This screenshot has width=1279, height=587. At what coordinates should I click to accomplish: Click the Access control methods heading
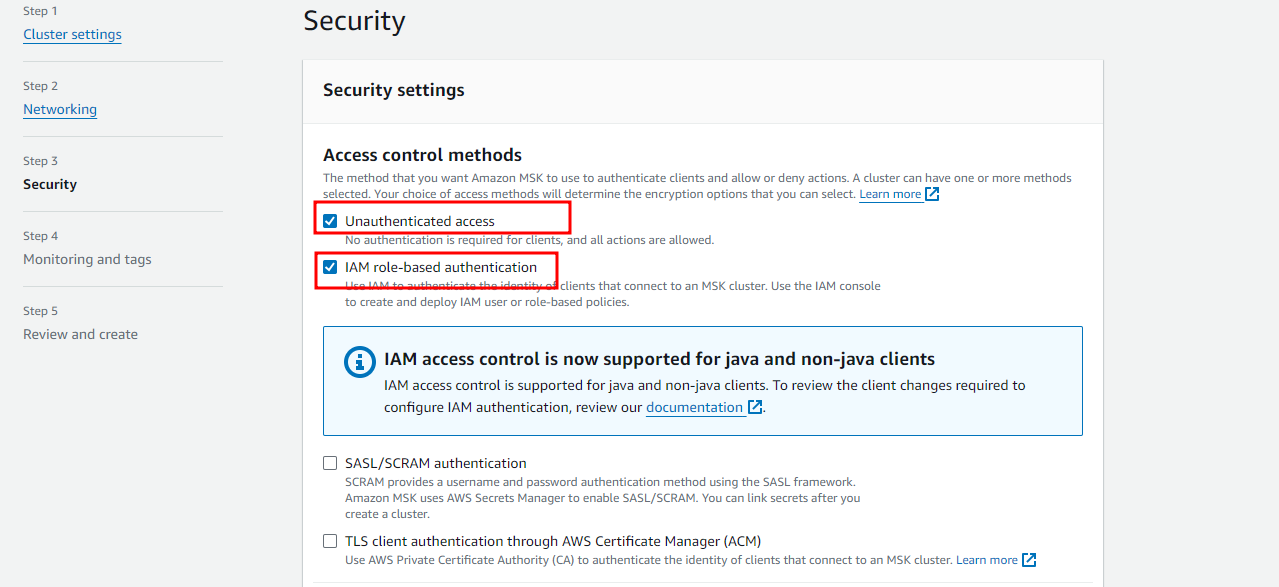(422, 155)
